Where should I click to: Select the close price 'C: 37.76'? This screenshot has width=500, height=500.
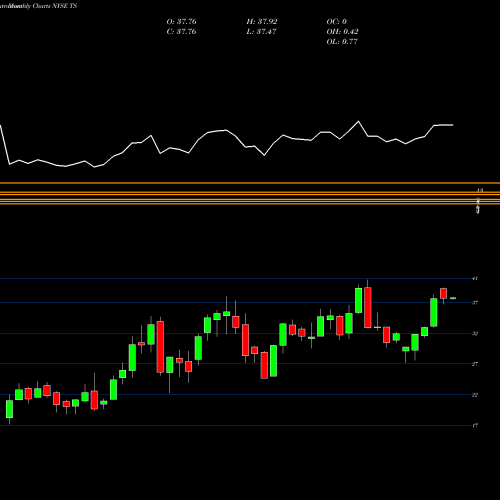pyautogui.click(x=181, y=32)
